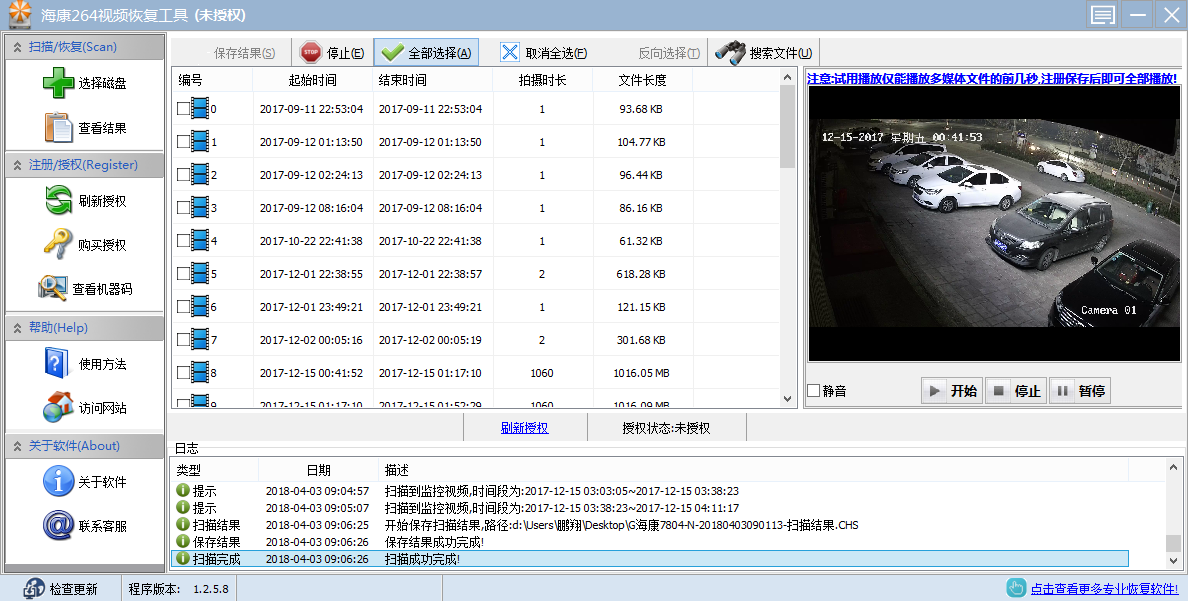Open 购买授权 key icon
1188x601 pixels.
pos(58,244)
